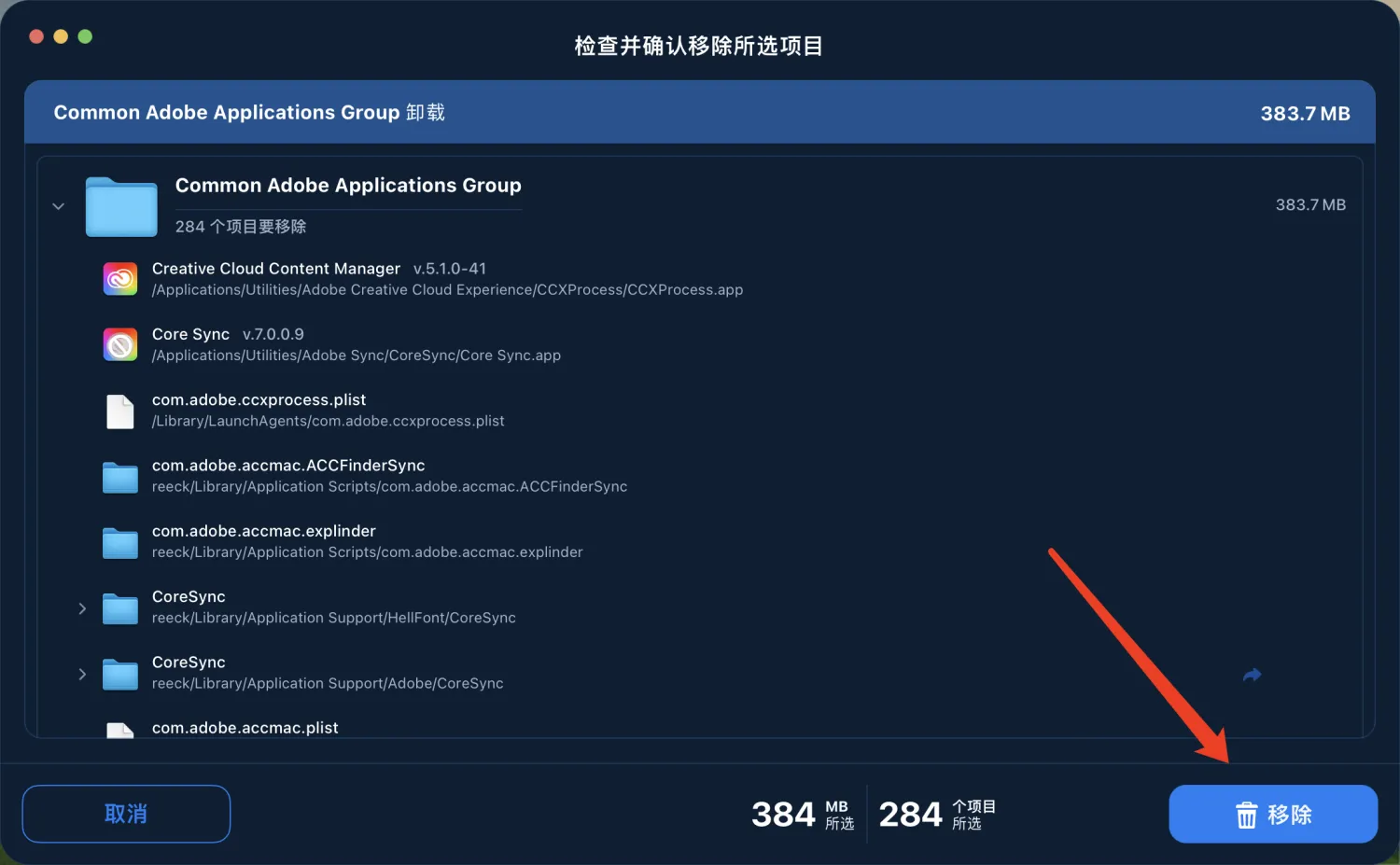Click the trash icon inside the 移除 button

pos(1248,814)
